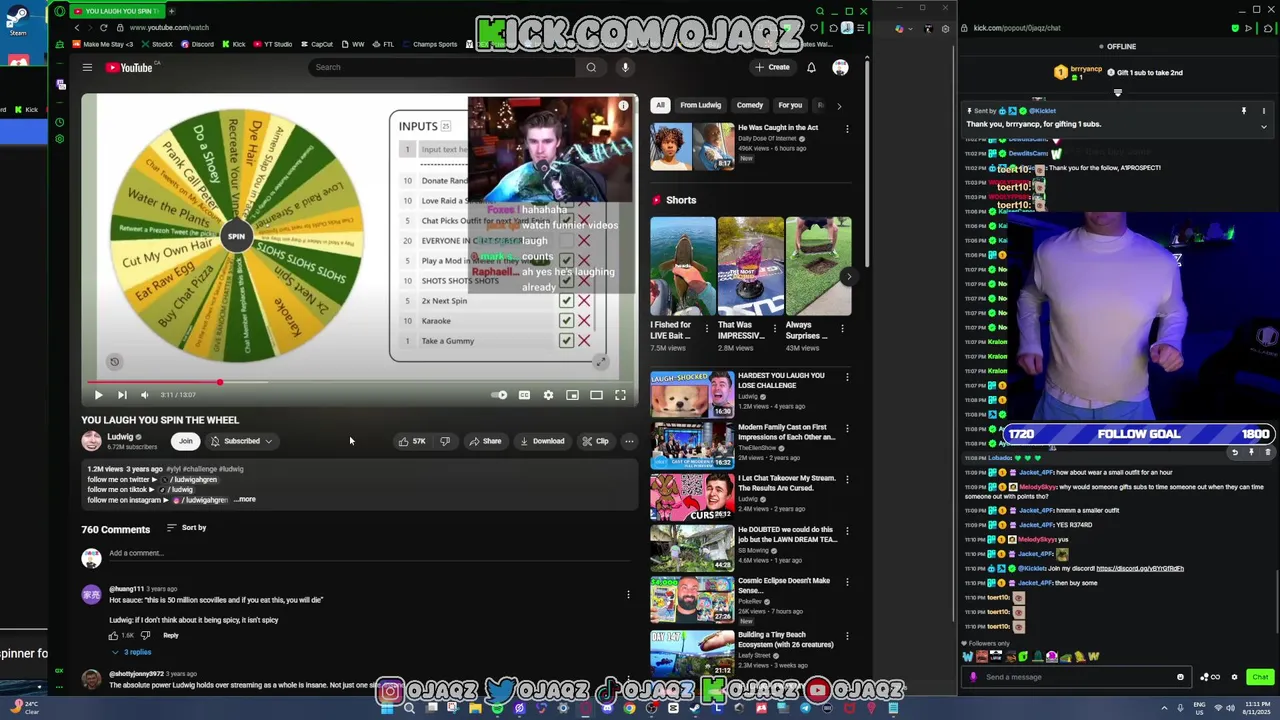The height and width of the screenshot is (720, 1280).
Task: Send message with the green Chat button
Action: click(1260, 677)
